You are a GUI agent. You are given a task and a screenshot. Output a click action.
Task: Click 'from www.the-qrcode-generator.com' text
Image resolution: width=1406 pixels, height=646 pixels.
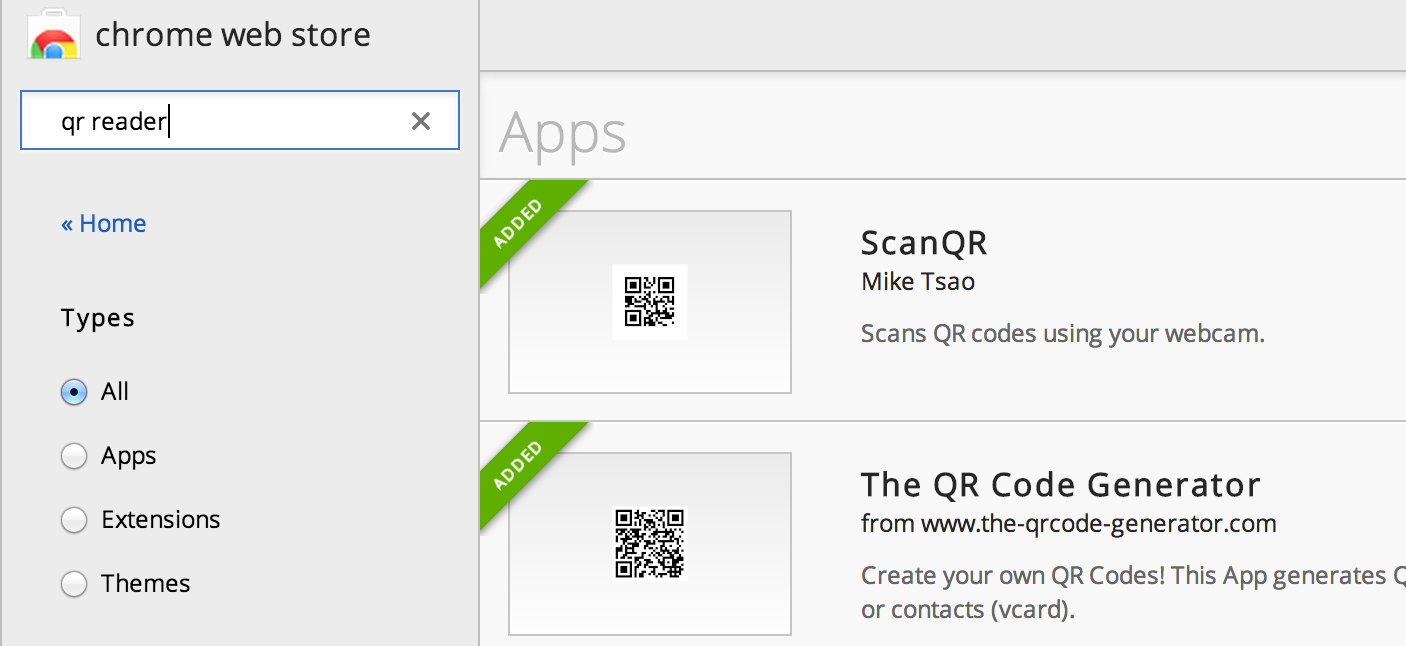(x=1069, y=523)
